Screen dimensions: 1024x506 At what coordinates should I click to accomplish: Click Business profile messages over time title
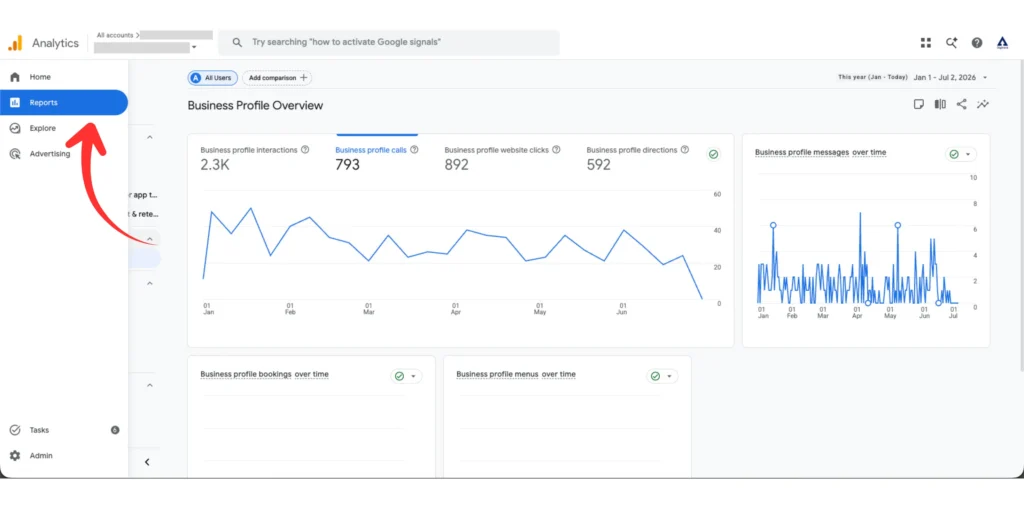tap(821, 153)
